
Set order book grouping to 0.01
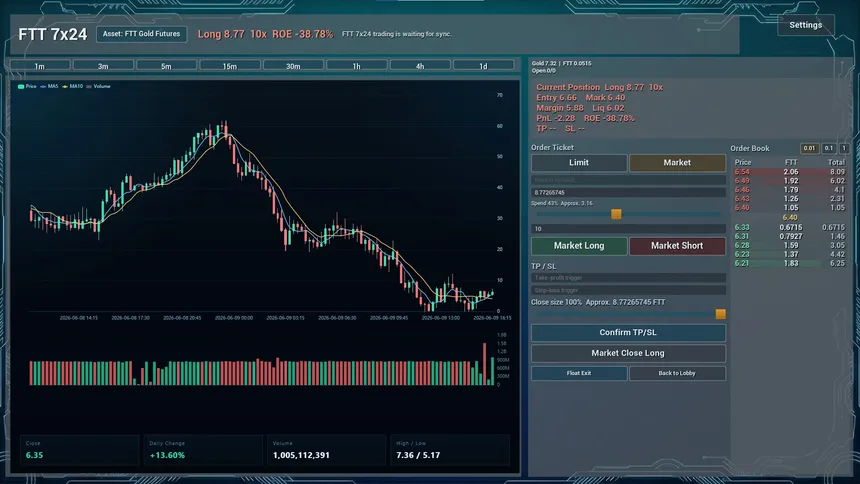point(809,148)
